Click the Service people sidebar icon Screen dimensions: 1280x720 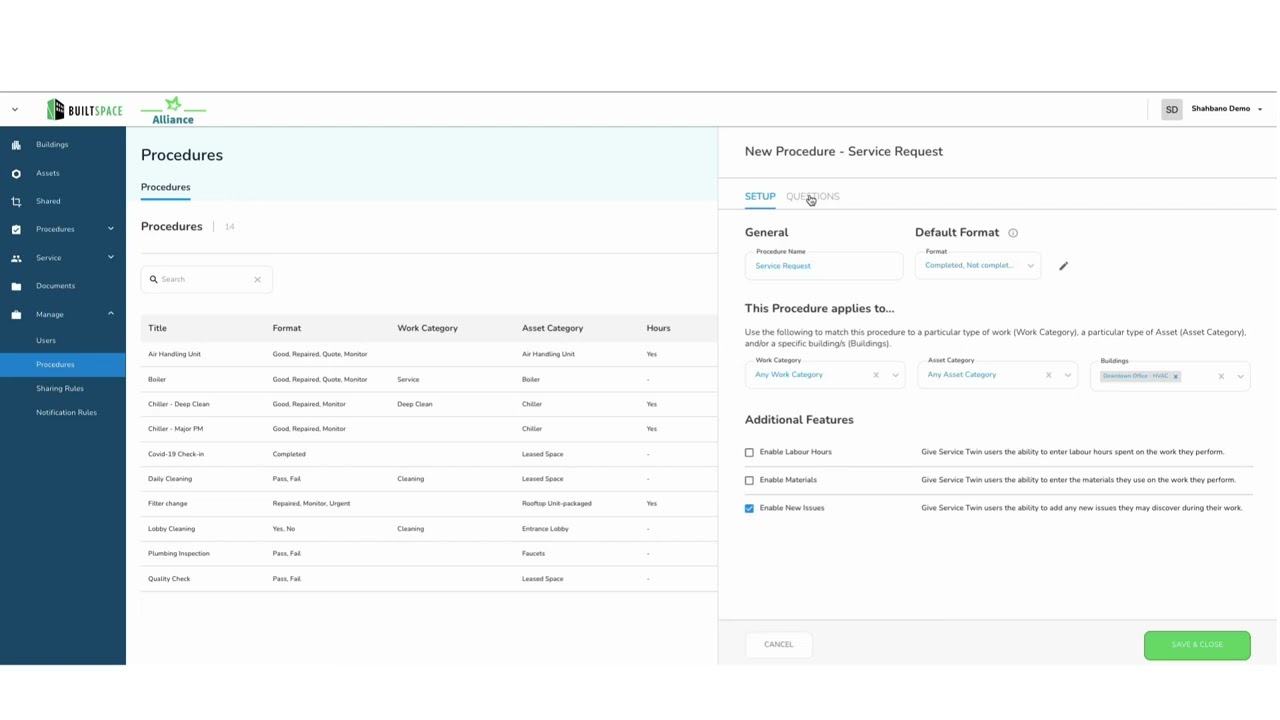tap(16, 258)
